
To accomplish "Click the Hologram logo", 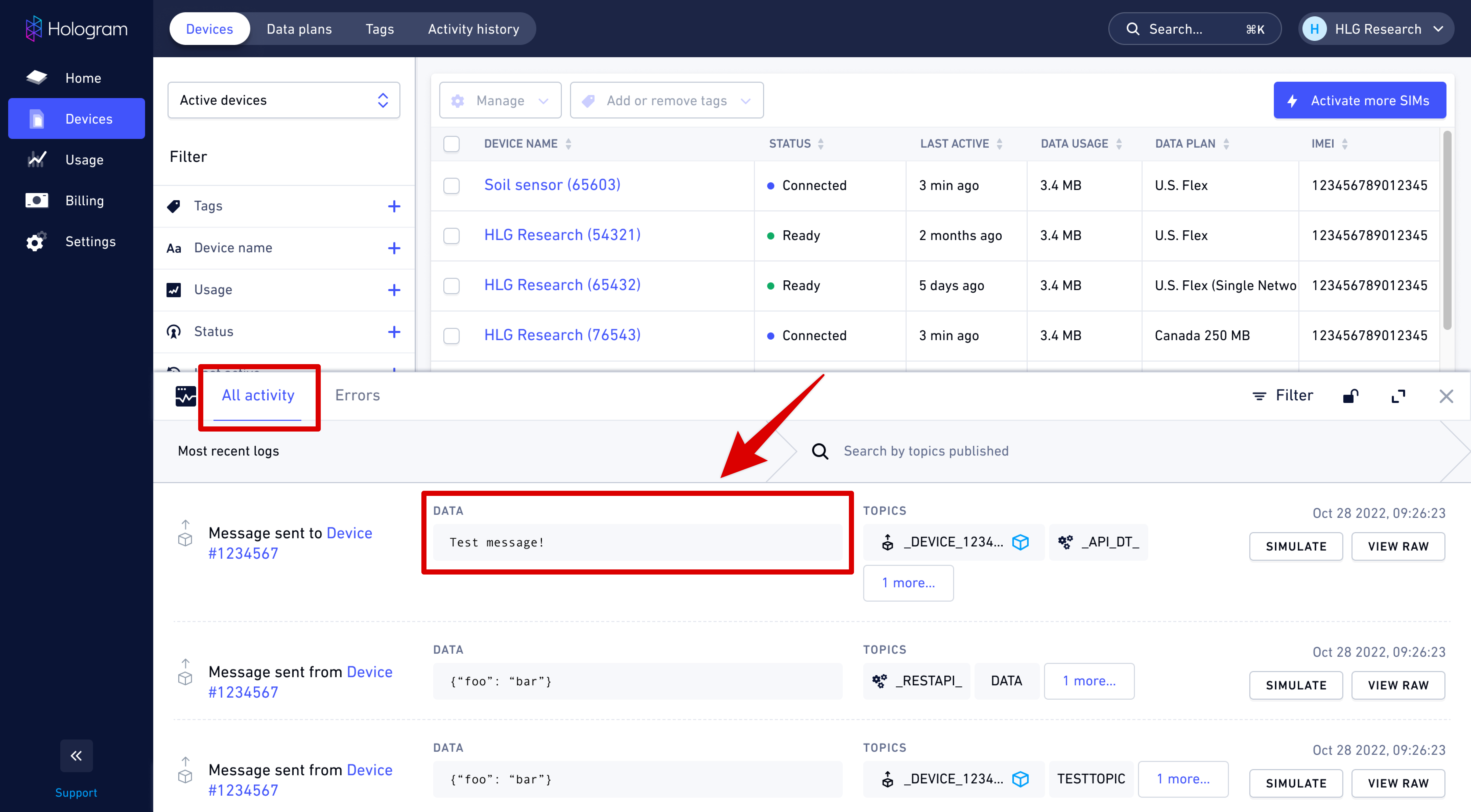I will [77, 29].
